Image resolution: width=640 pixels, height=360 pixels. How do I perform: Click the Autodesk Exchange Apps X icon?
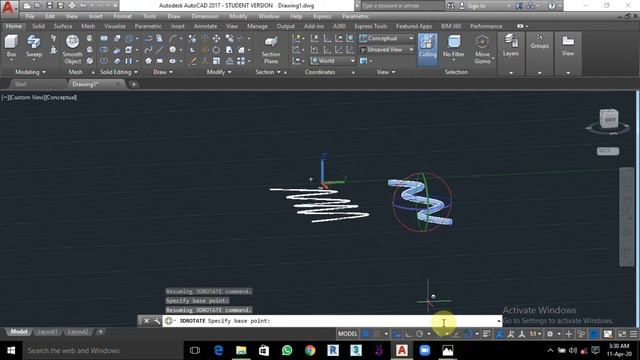pyautogui.click(x=519, y=6)
